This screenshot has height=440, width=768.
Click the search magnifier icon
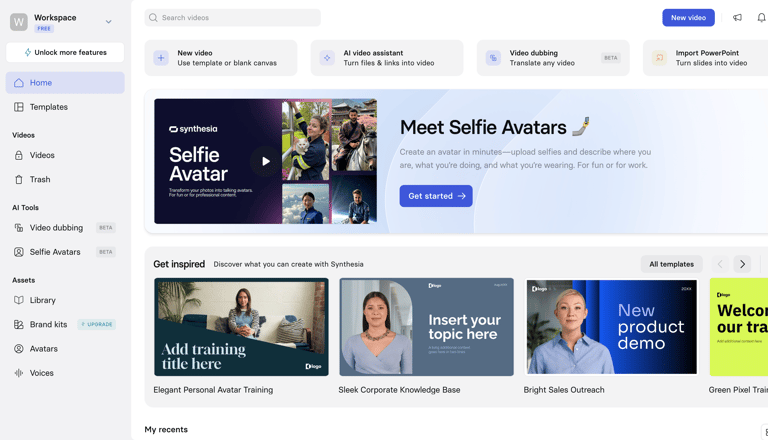coord(153,18)
